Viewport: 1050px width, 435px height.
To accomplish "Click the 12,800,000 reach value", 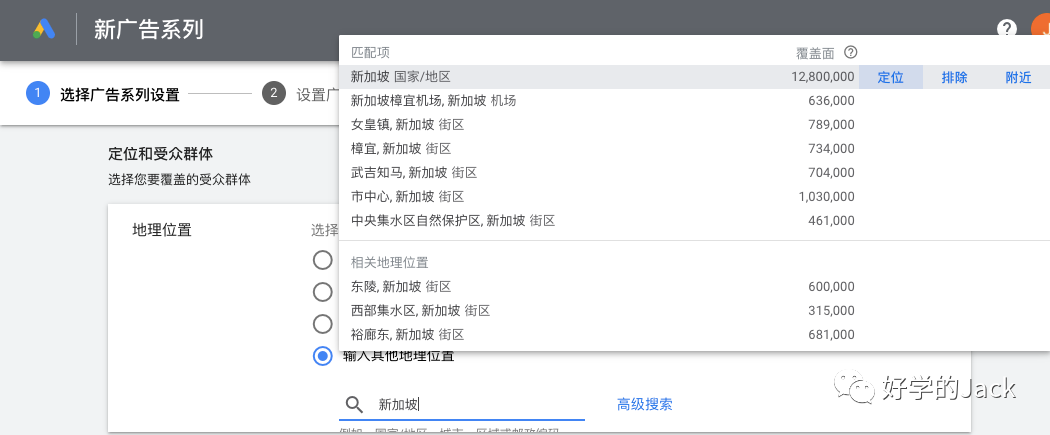I will tap(823, 77).
